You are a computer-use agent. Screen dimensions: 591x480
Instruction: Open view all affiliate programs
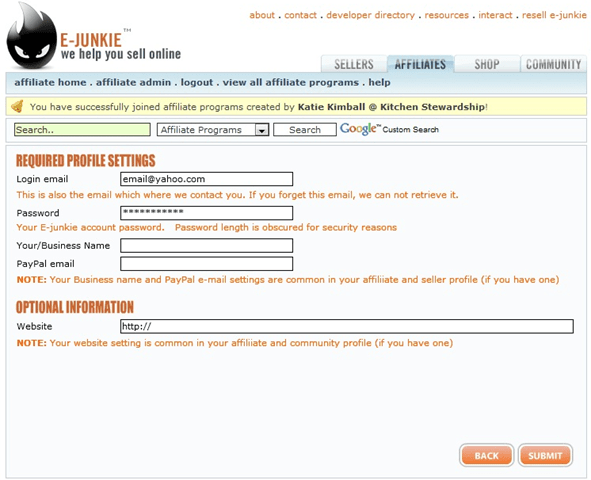[291, 82]
